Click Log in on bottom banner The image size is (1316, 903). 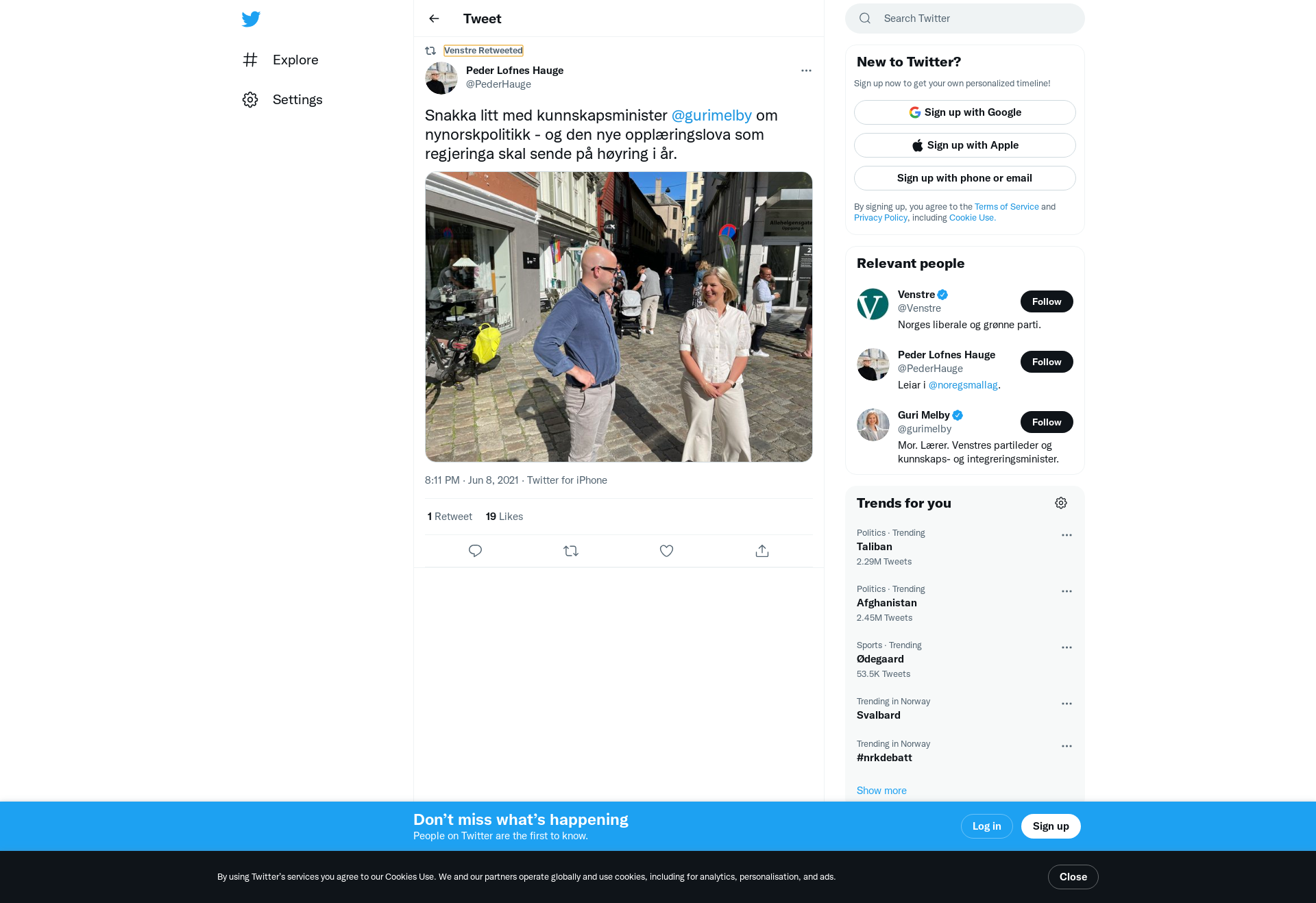tap(987, 826)
